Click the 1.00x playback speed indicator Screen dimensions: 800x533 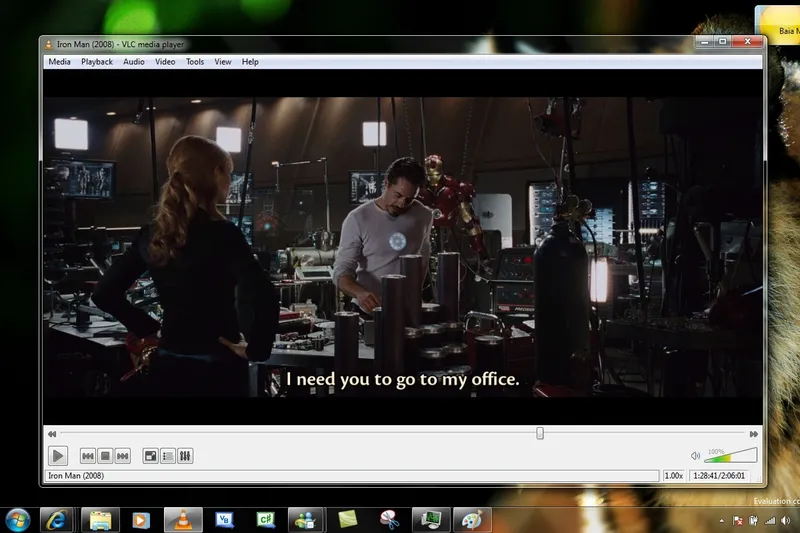pyautogui.click(x=673, y=475)
